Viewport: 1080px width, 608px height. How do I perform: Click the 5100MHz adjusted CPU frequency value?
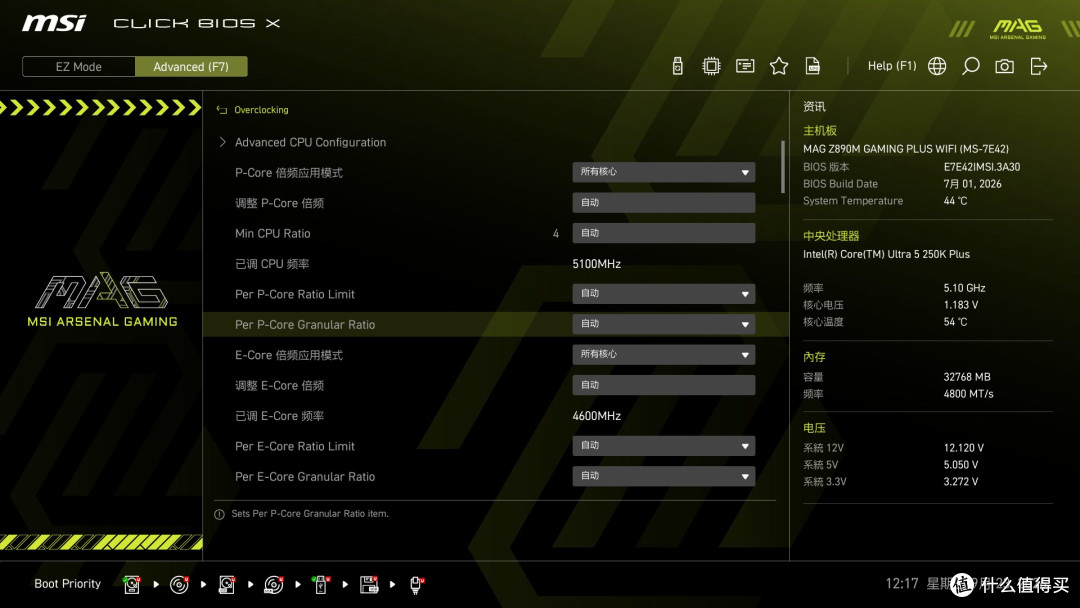596,264
